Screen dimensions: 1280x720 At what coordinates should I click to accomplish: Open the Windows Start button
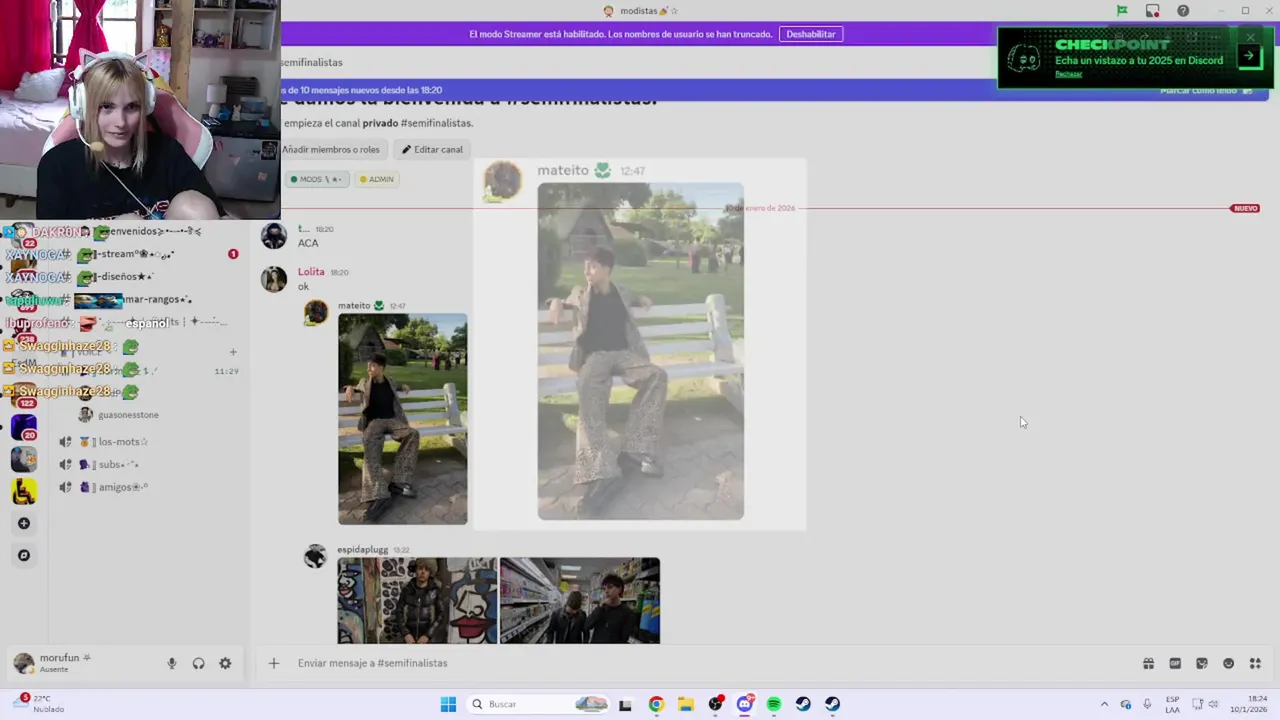(x=448, y=704)
